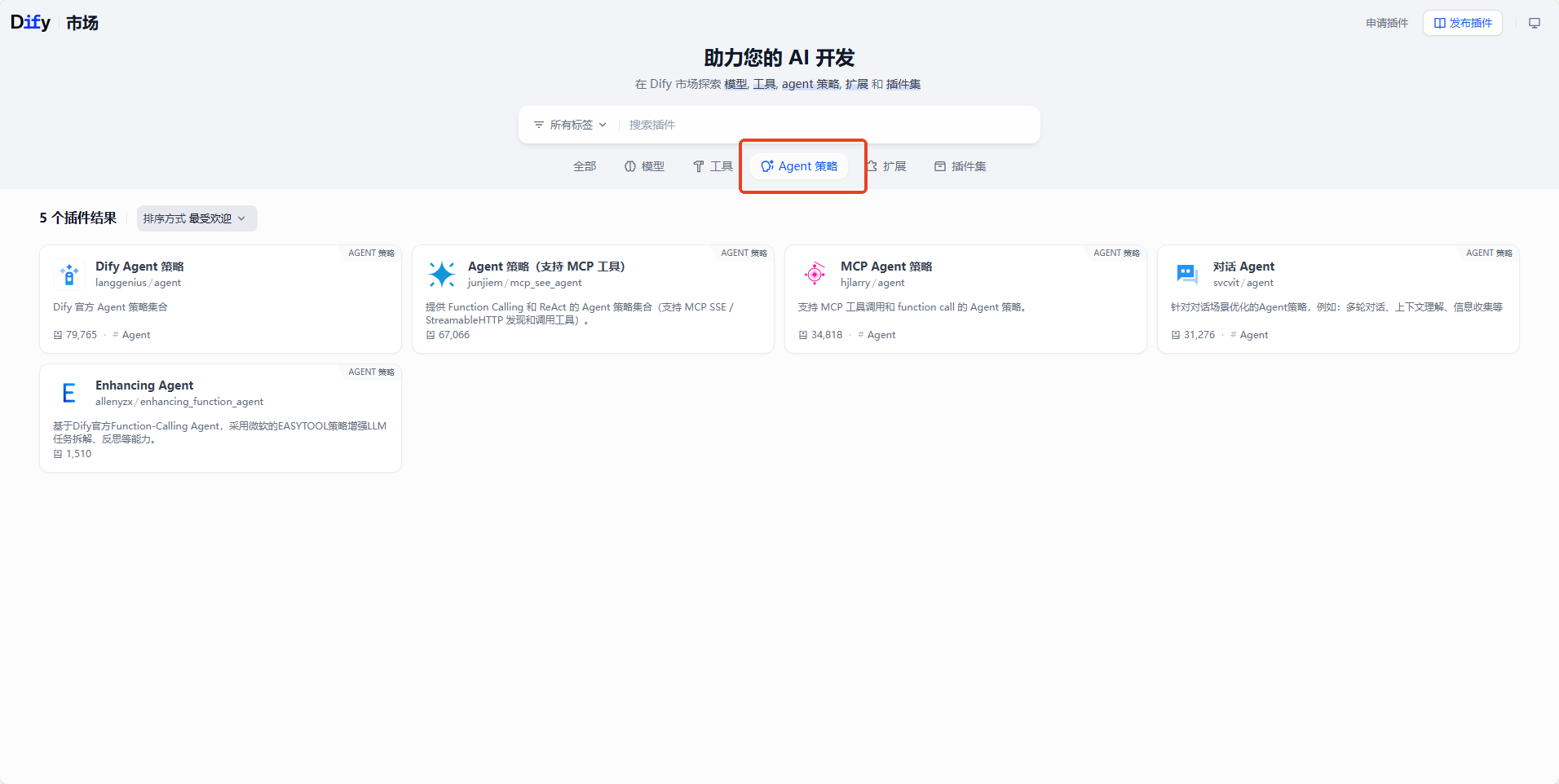Click the MCP Agent 策略 pink target icon
Screen dimensions: 1559x784
pos(815,275)
